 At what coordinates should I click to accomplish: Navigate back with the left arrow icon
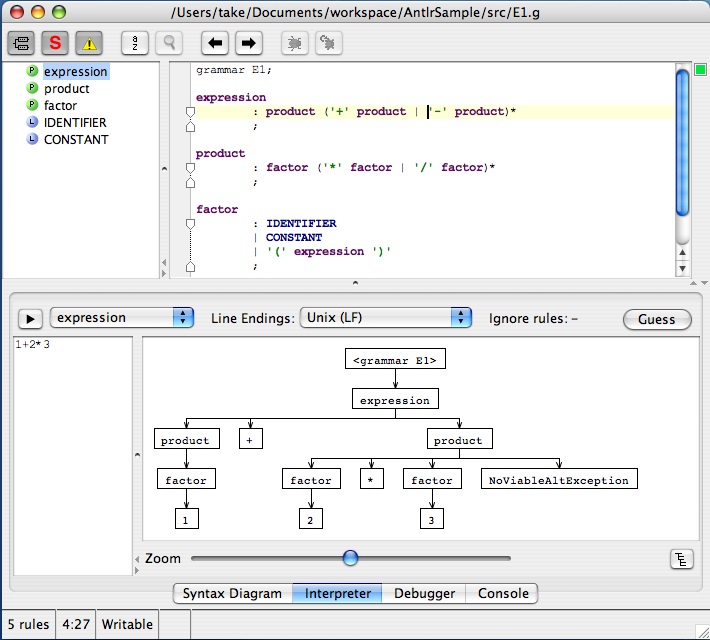click(x=215, y=43)
